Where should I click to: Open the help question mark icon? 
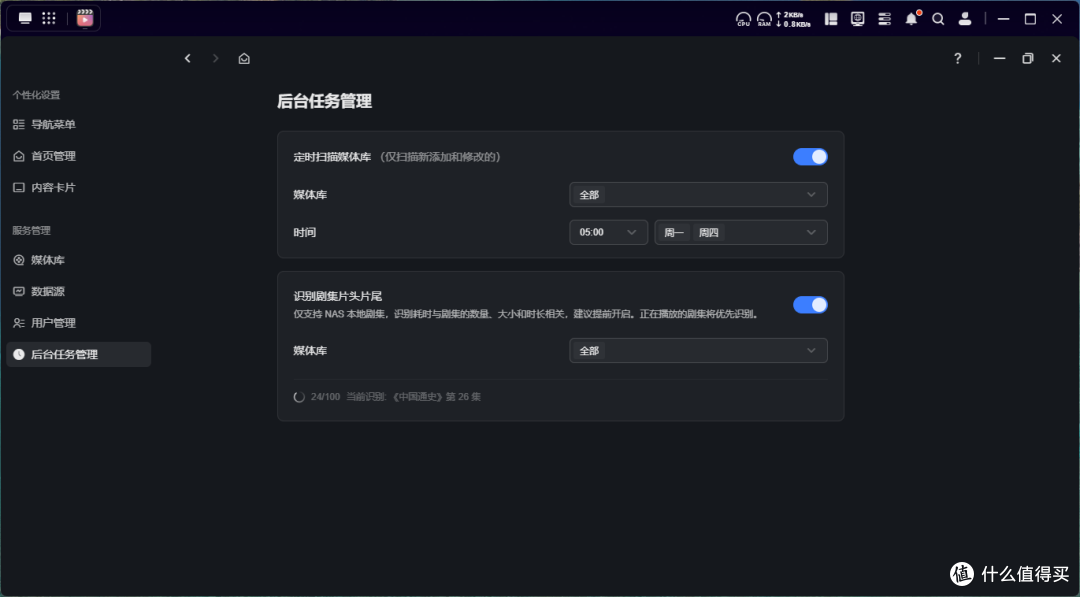(957, 59)
